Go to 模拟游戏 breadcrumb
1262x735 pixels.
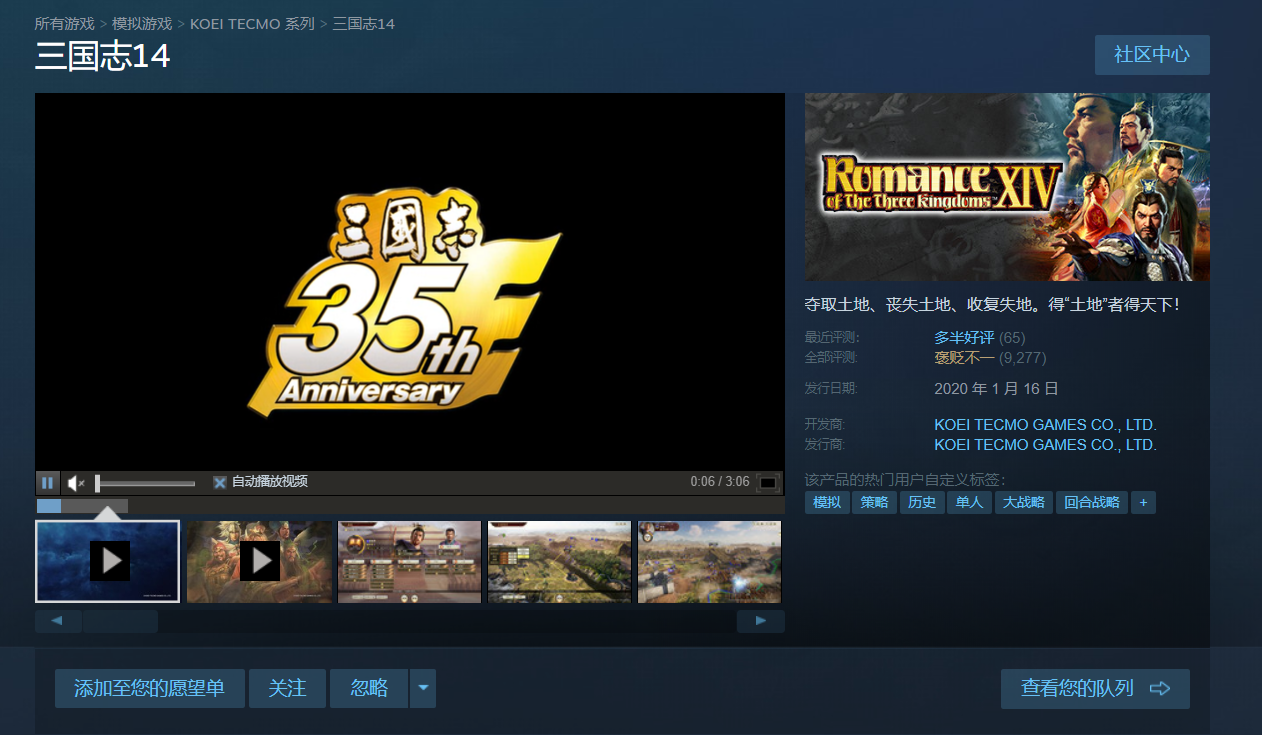[142, 23]
